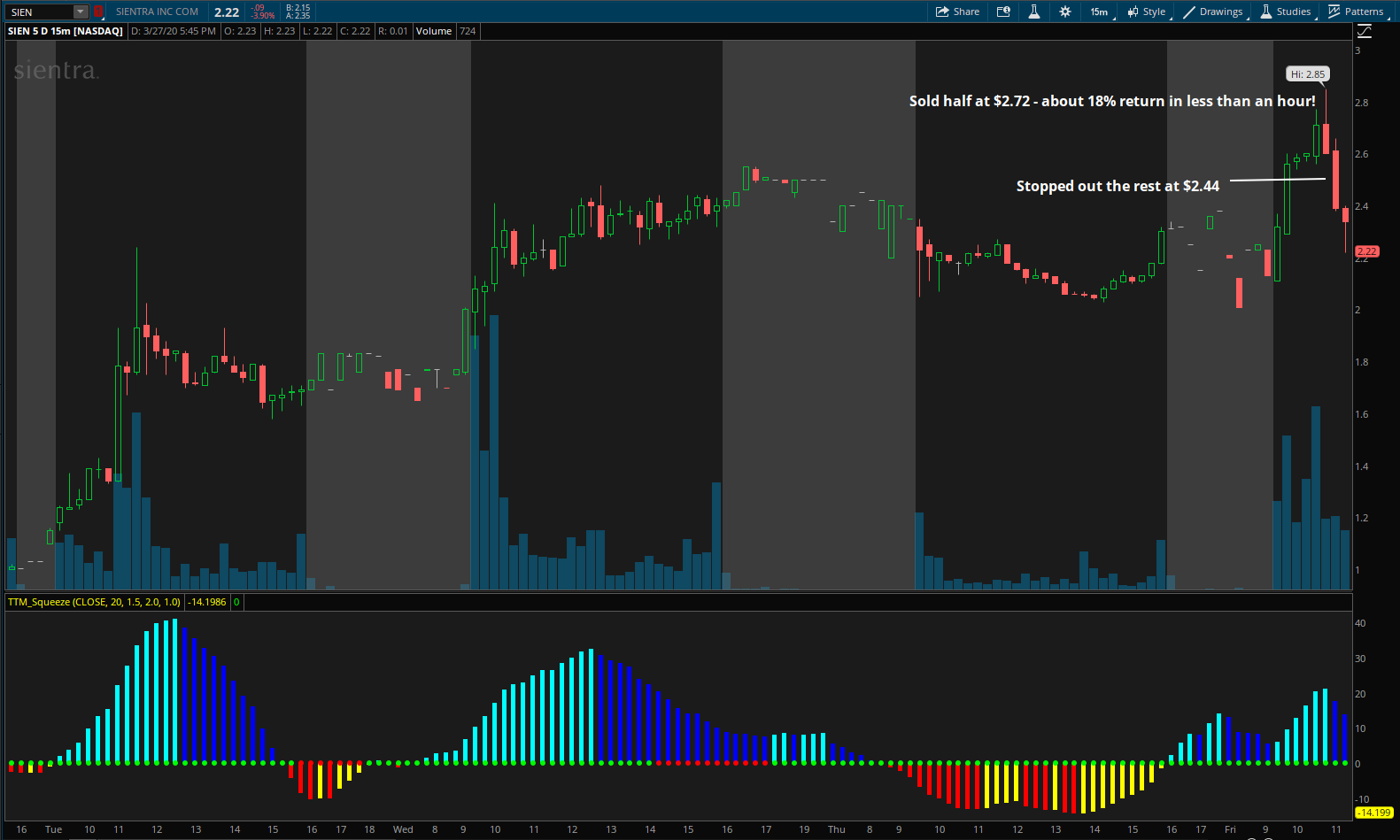The height and width of the screenshot is (840, 1400).
Task: Click the -3.90% change value
Action: coord(263,16)
